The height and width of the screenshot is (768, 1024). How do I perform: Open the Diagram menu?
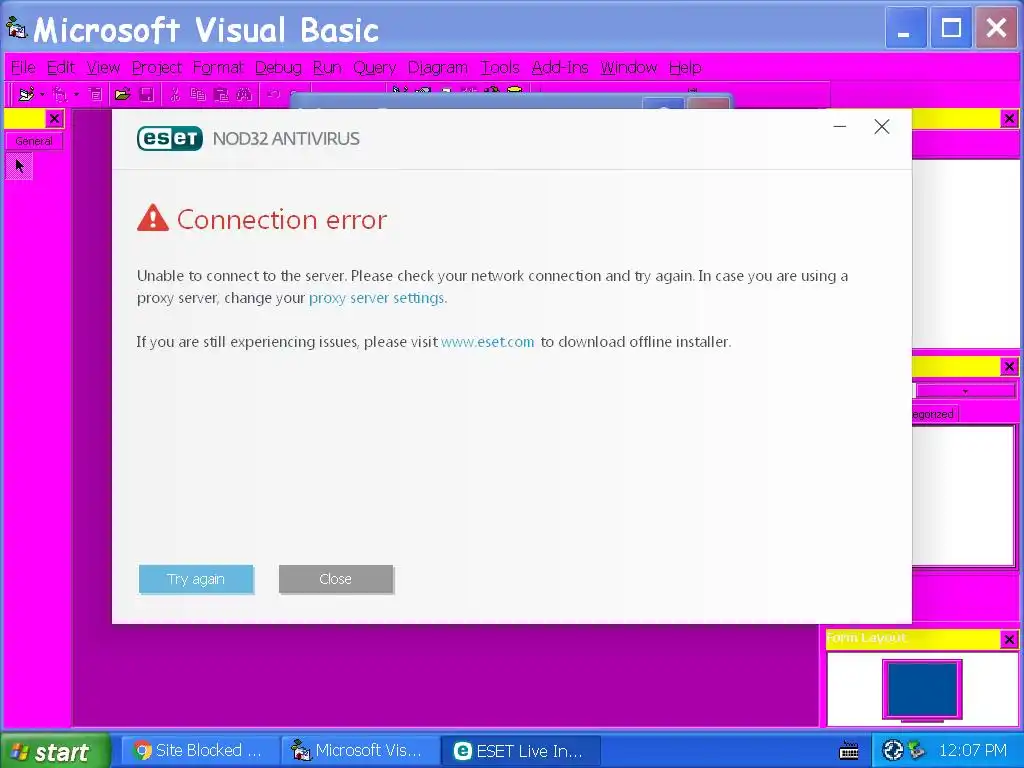tap(438, 67)
